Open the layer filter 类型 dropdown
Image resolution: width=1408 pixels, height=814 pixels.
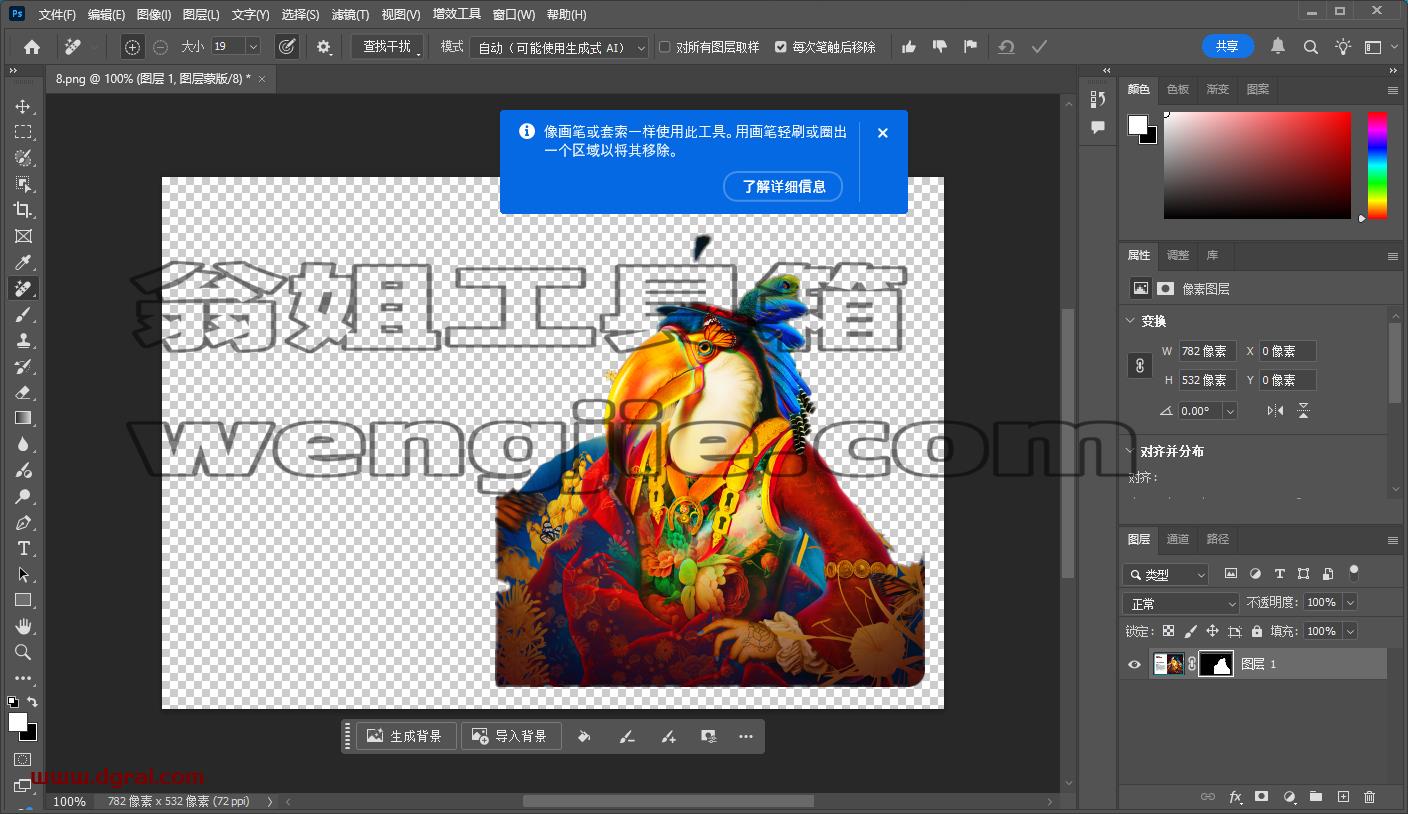tap(1165, 574)
